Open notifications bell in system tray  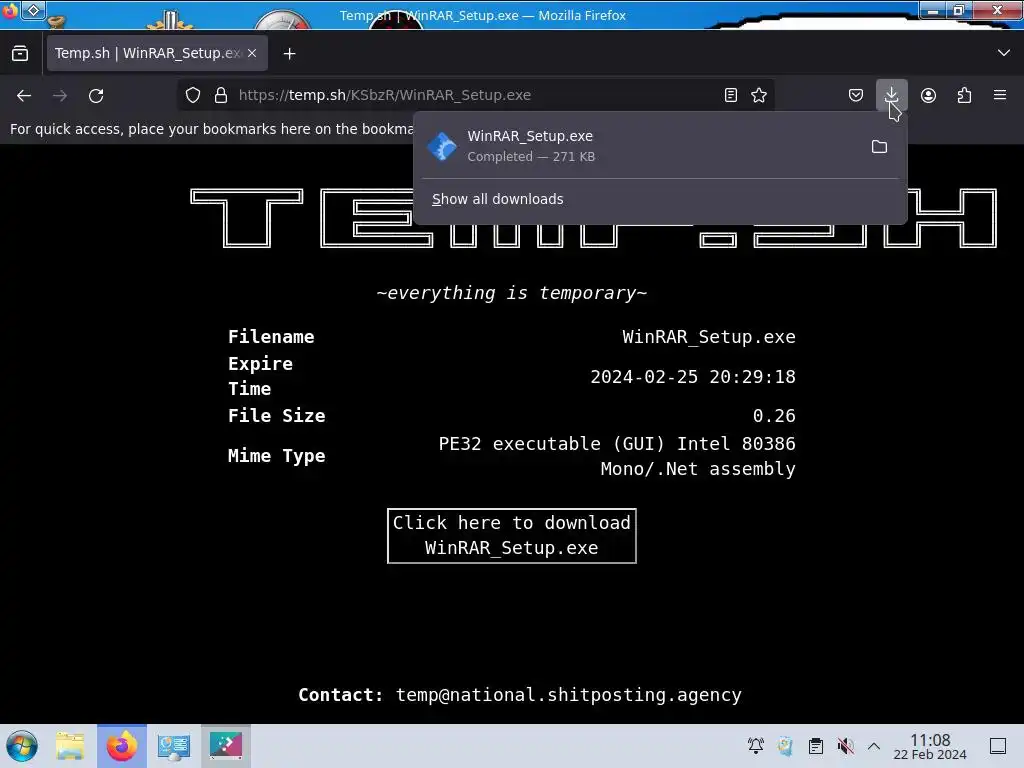(756, 746)
